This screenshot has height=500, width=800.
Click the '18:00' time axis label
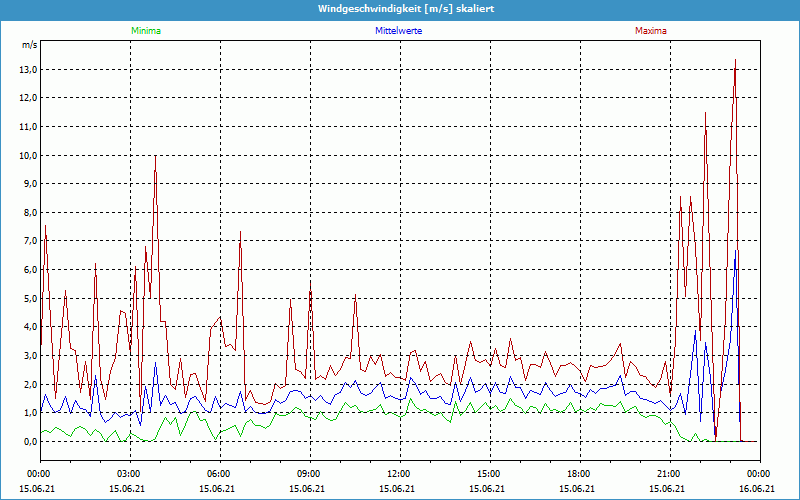click(580, 474)
